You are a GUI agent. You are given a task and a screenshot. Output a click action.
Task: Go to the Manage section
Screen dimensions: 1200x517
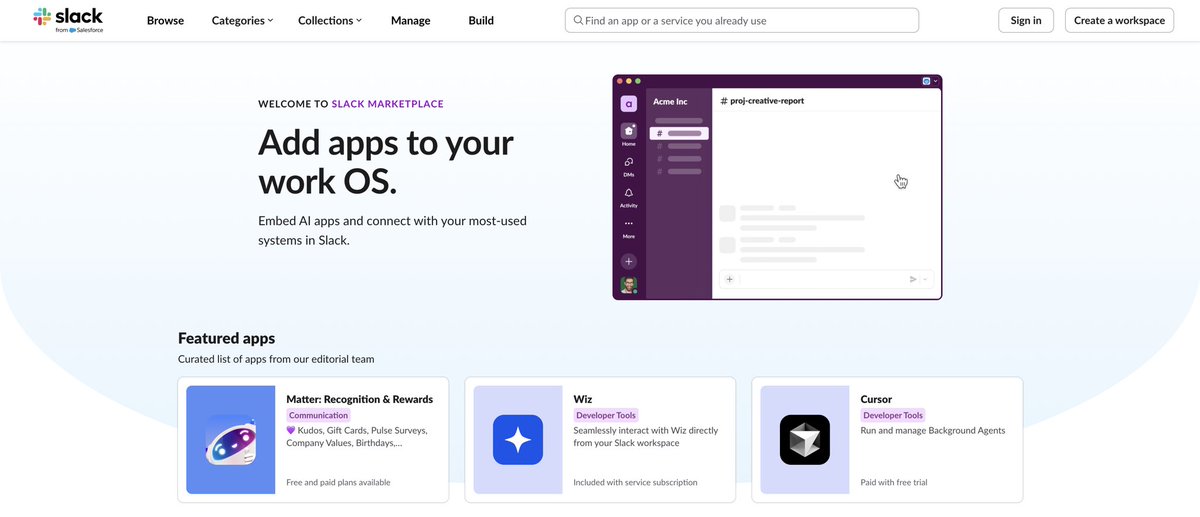(x=410, y=20)
